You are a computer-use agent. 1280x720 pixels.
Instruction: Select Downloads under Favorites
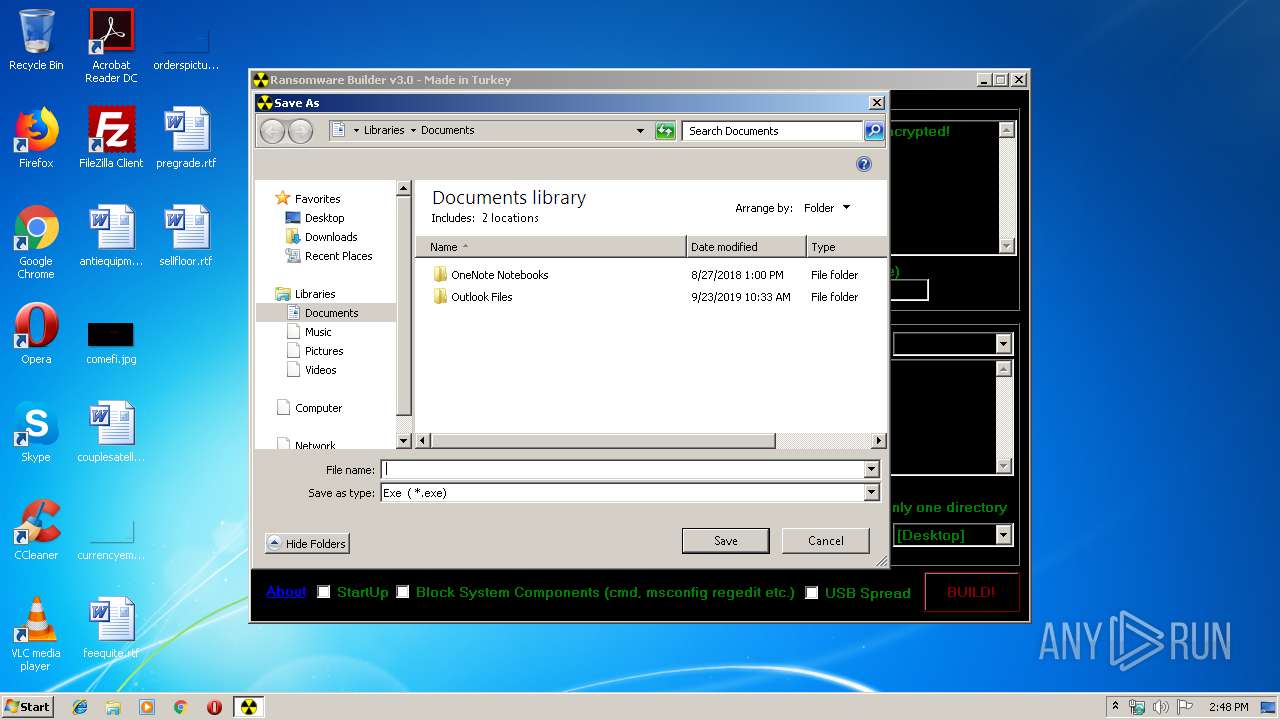click(x=331, y=237)
